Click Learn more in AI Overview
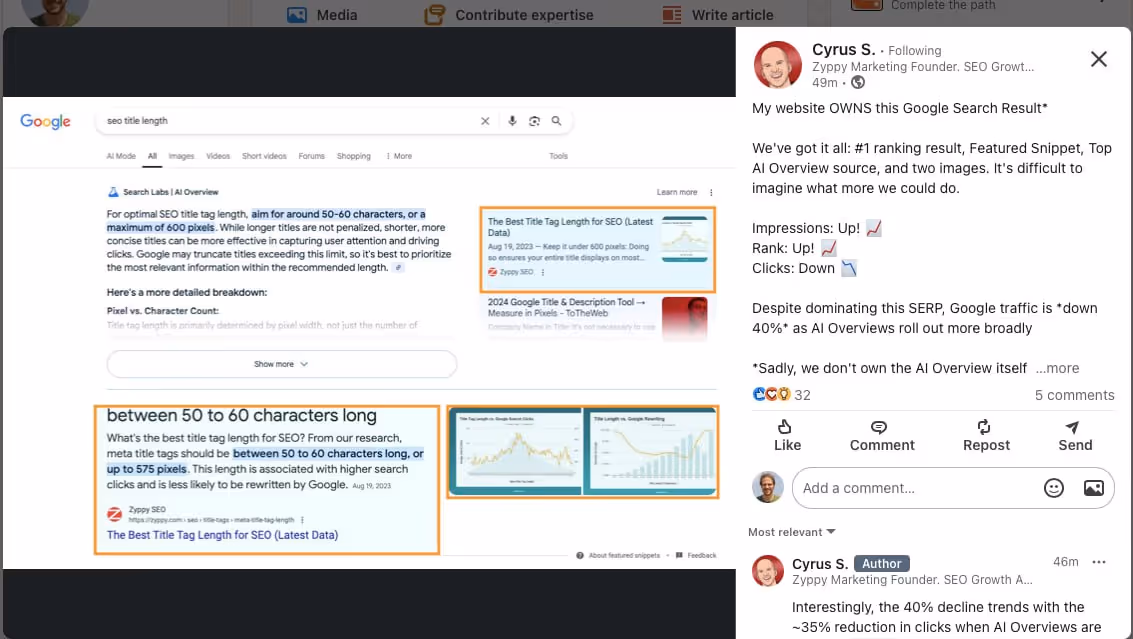 (x=677, y=192)
